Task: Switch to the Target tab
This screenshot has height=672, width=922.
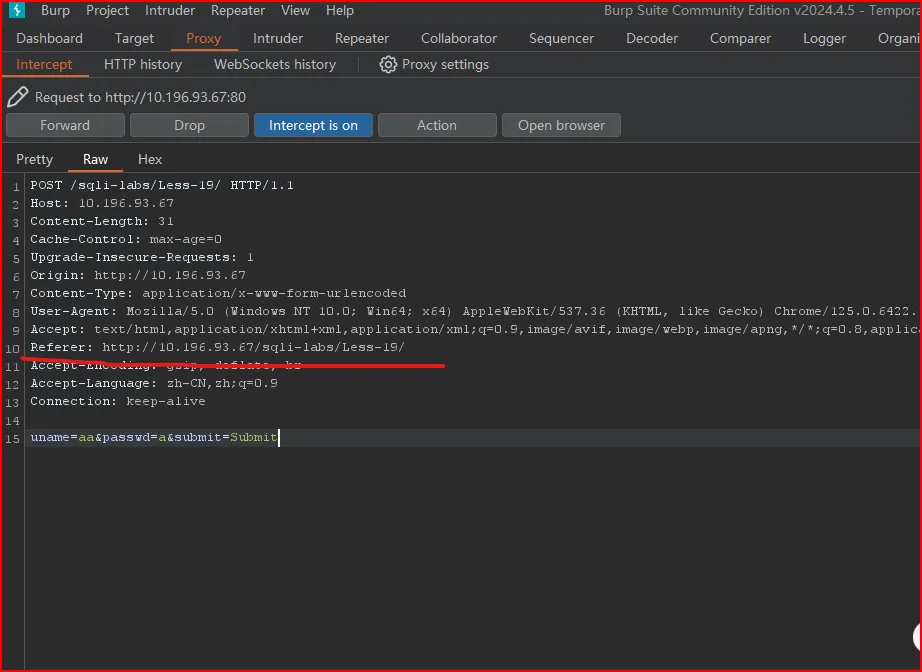Action: [x=134, y=38]
